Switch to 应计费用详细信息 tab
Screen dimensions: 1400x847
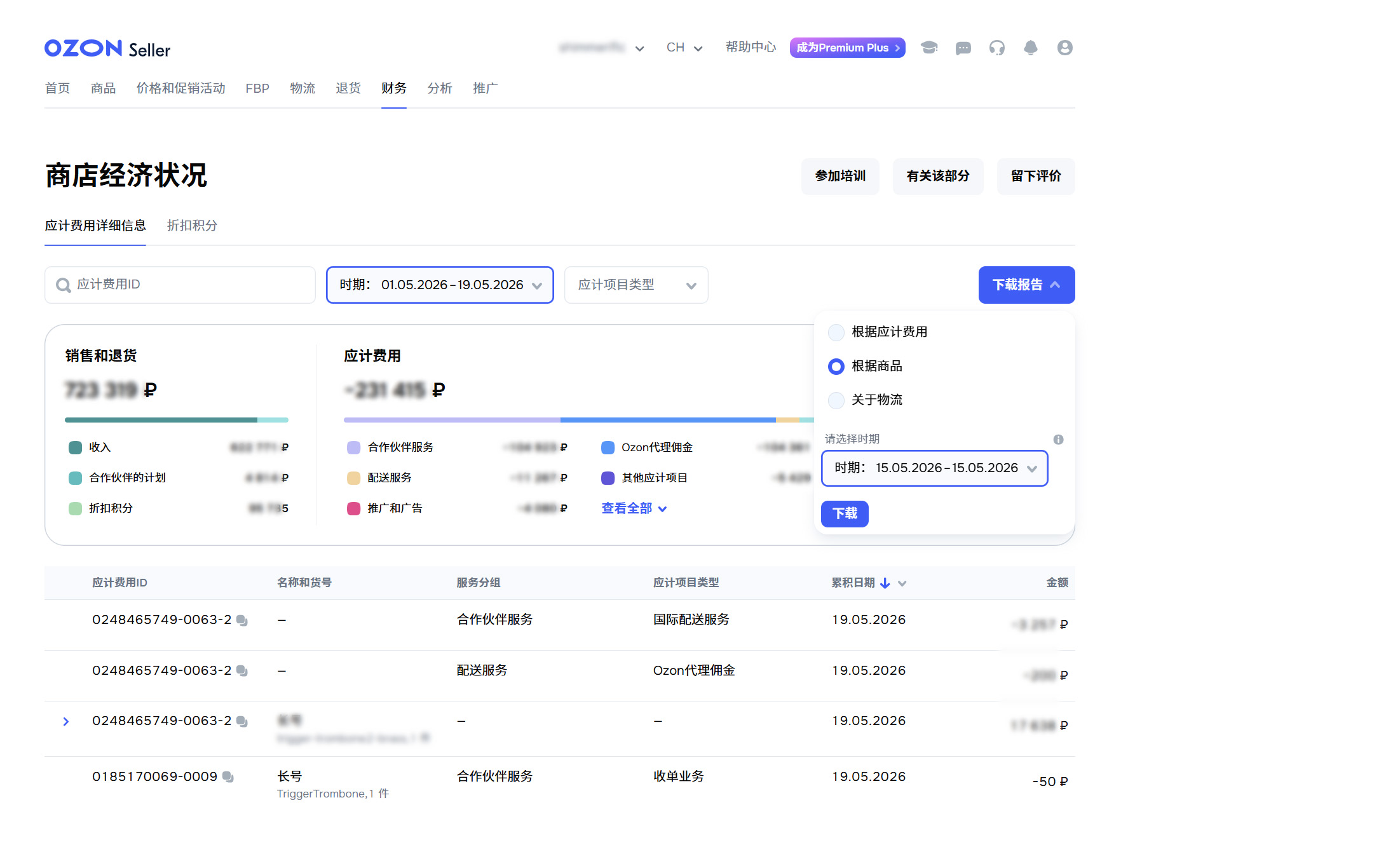click(x=95, y=226)
